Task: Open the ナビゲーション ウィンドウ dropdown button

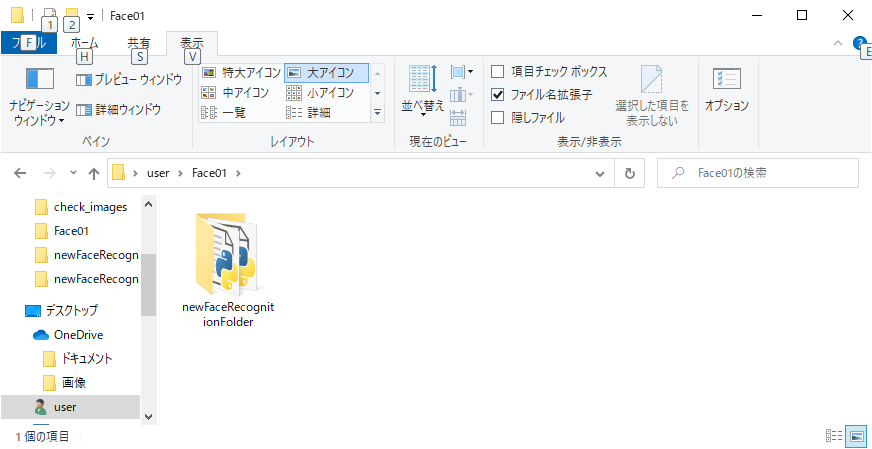Action: 40,96
